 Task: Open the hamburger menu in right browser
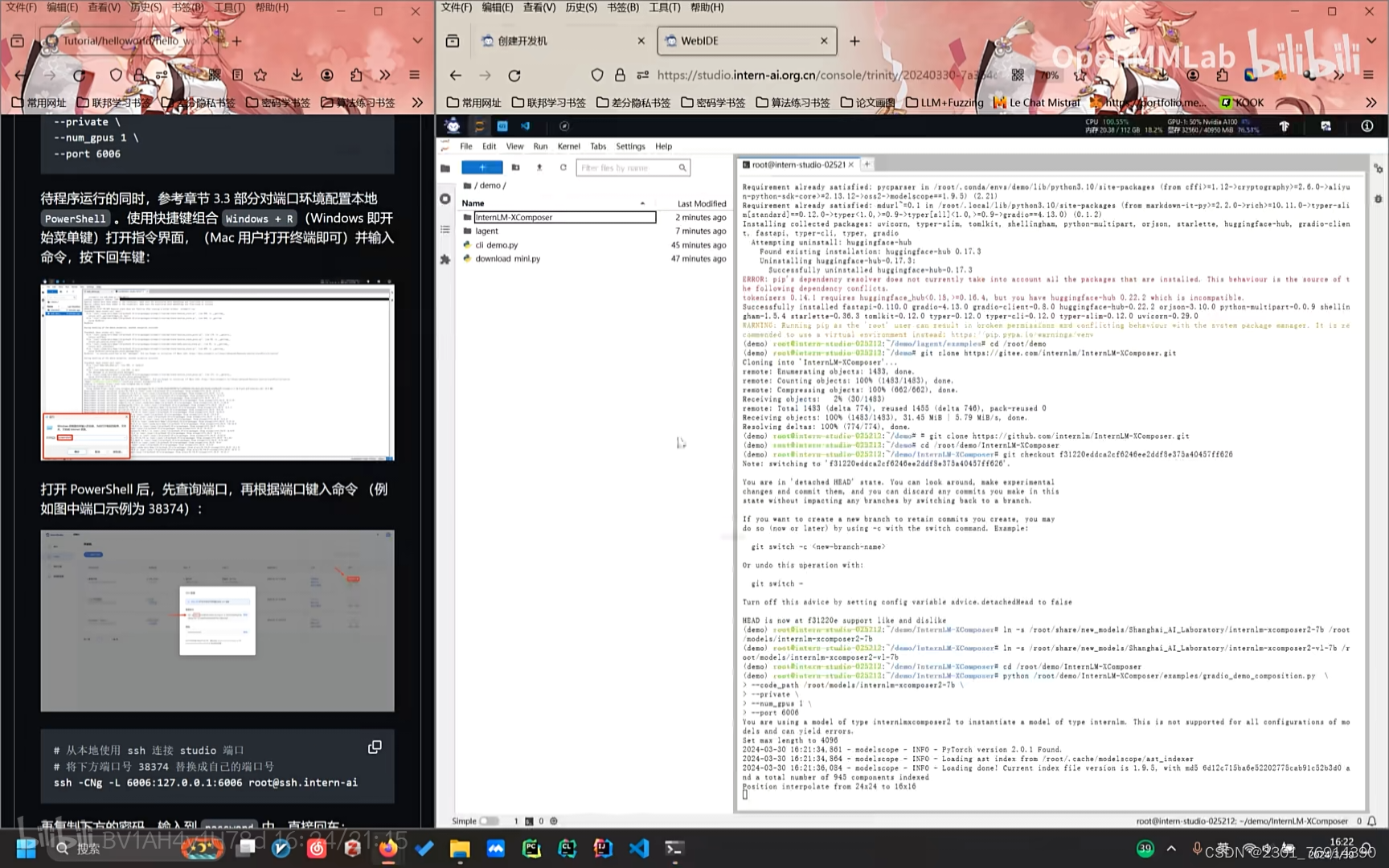point(1368,75)
